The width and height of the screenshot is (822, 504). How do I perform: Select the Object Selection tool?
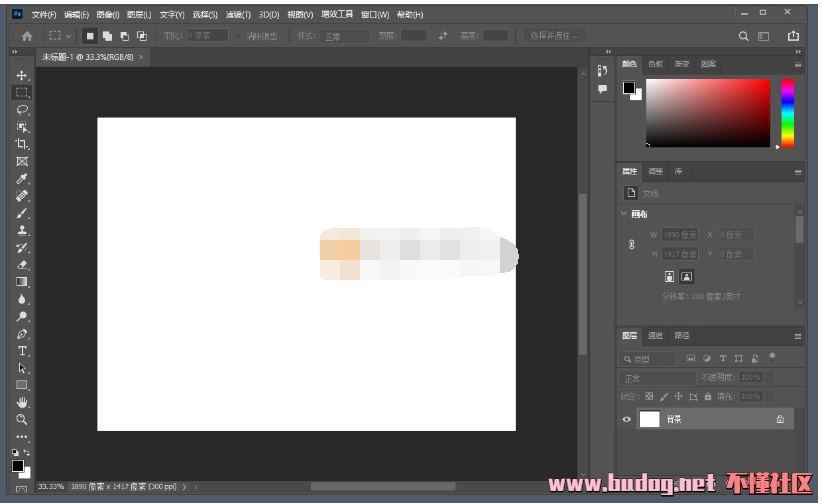21,127
